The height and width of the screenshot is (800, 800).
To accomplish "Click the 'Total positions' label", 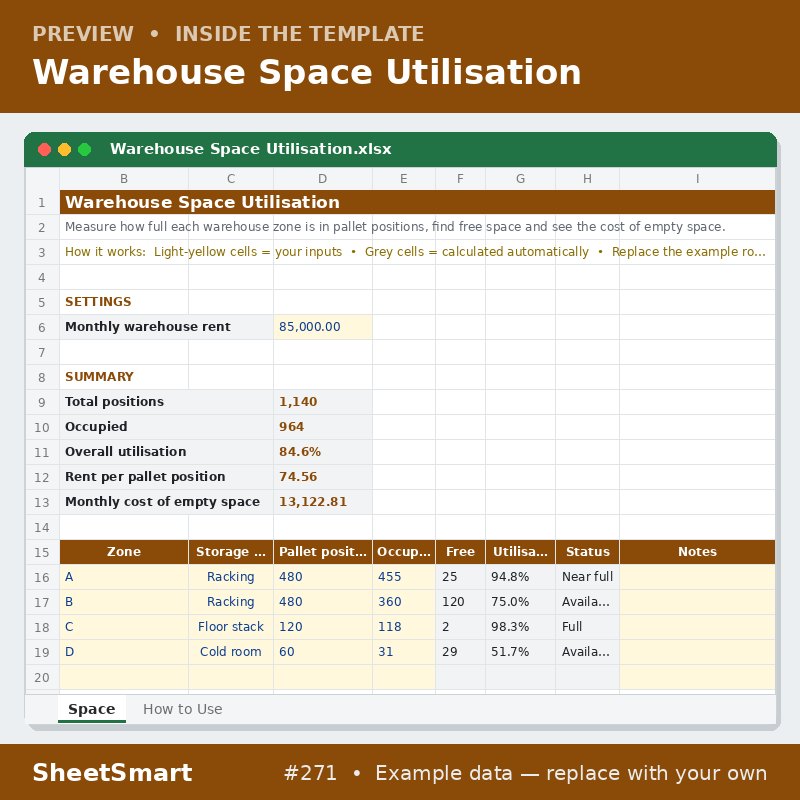I will [x=114, y=402].
